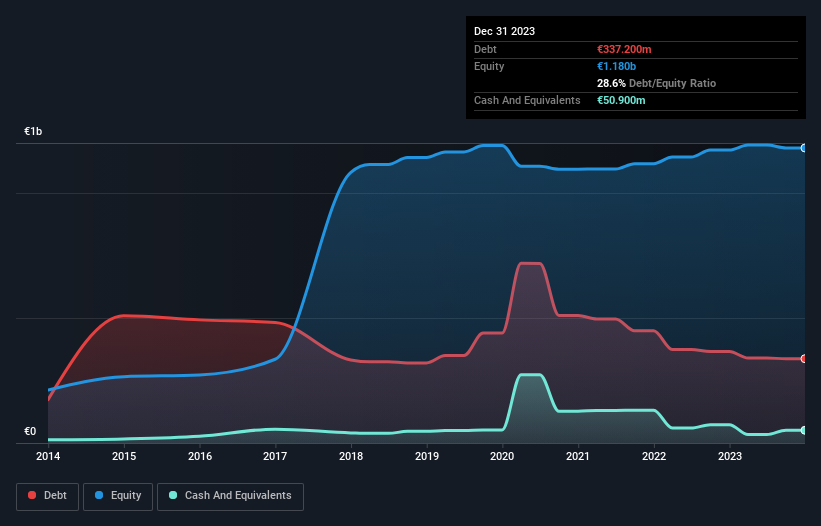821x526 pixels.
Task: Click the 2023 x-axis label
Action: click(x=730, y=456)
